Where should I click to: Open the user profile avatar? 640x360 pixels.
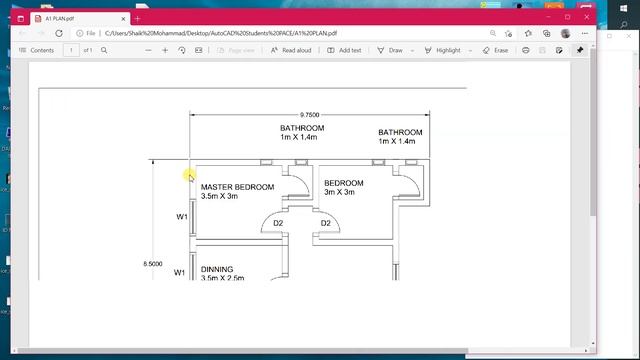click(x=565, y=33)
